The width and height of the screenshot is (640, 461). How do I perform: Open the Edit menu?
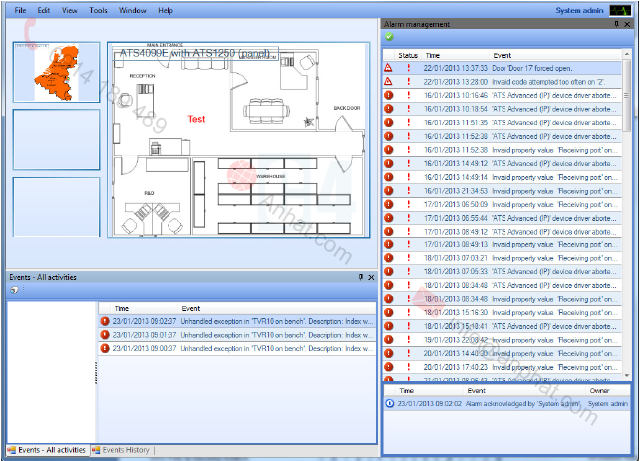(44, 10)
